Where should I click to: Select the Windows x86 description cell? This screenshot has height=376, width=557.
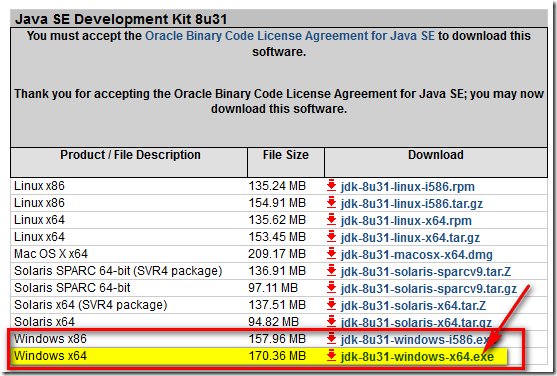50,339
